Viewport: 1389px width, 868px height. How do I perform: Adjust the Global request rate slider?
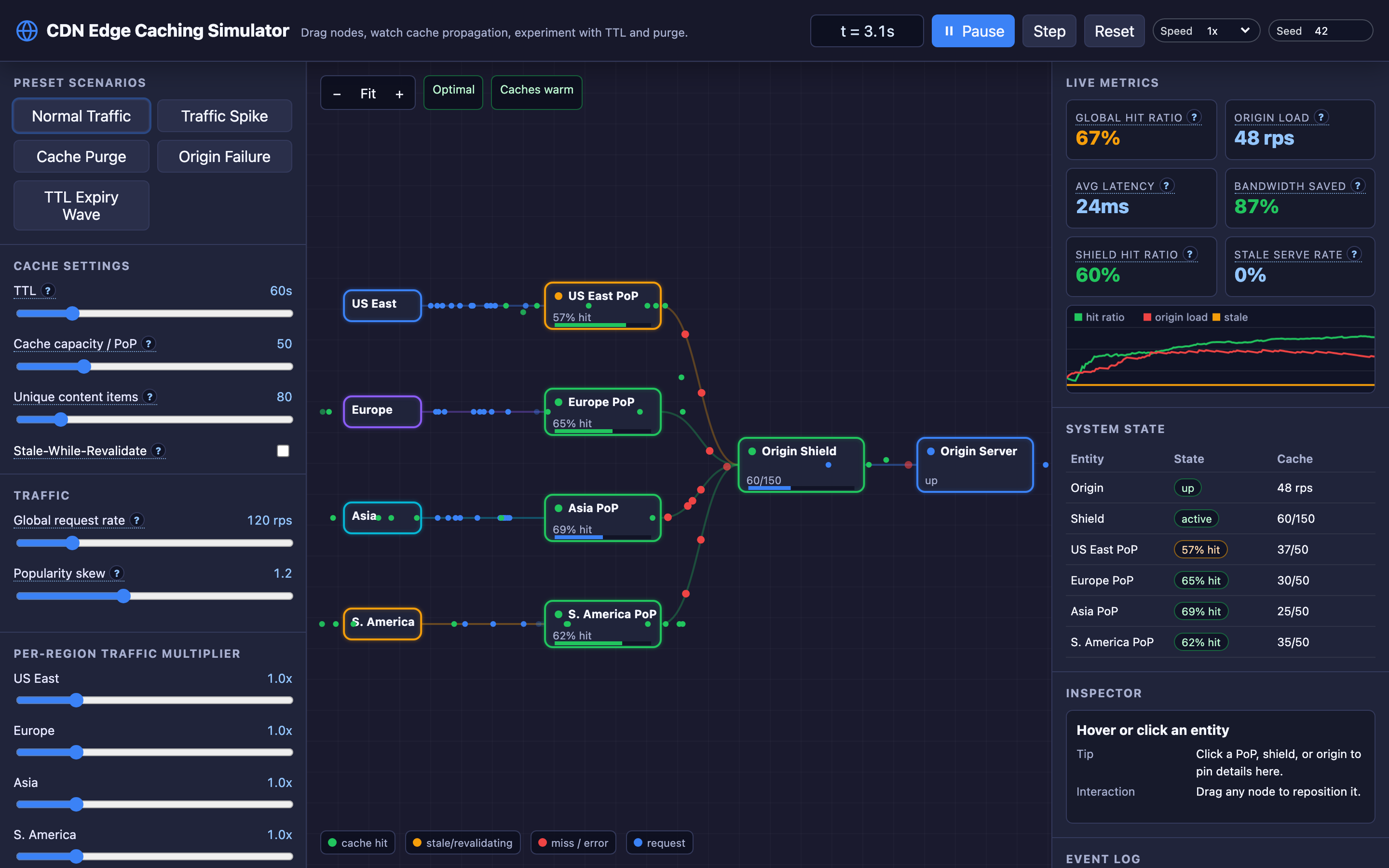(154, 543)
